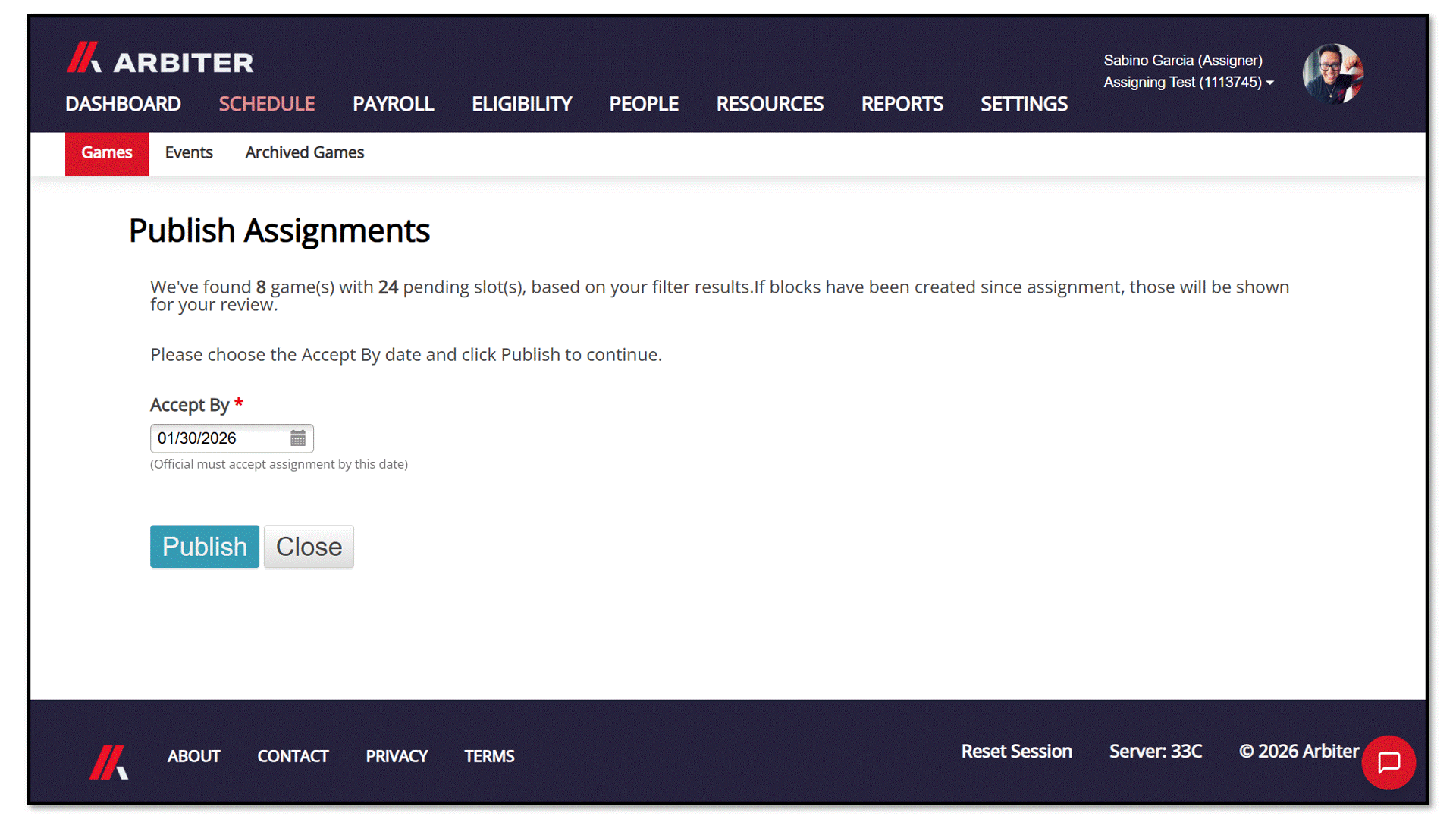Open the TERMS footer link
The height and width of the screenshot is (819, 1456).
click(x=489, y=756)
